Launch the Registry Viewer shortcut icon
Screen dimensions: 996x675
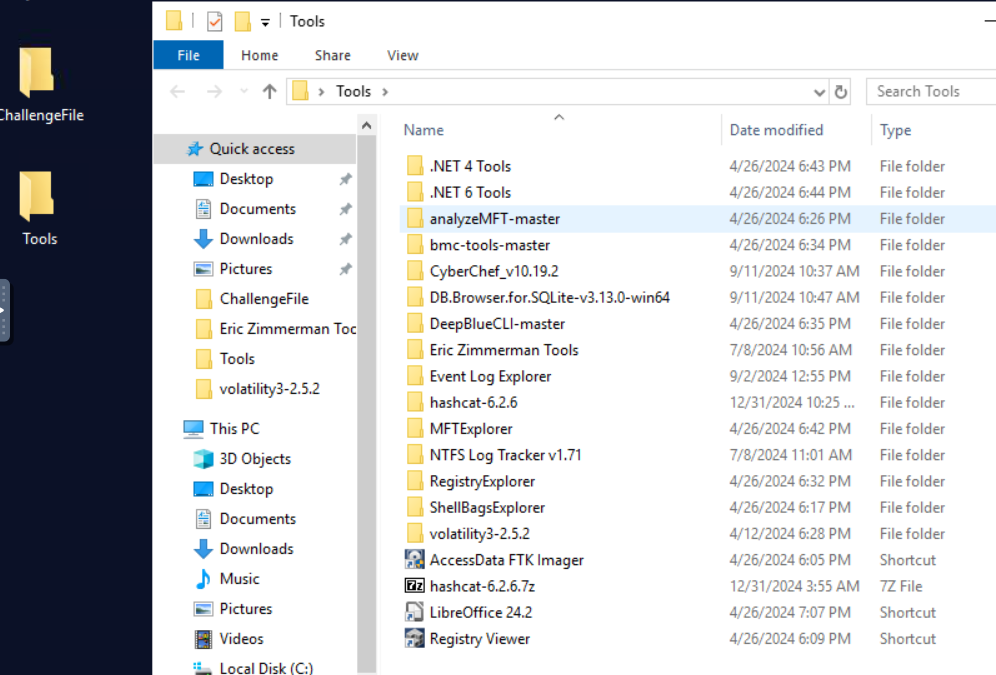point(414,638)
